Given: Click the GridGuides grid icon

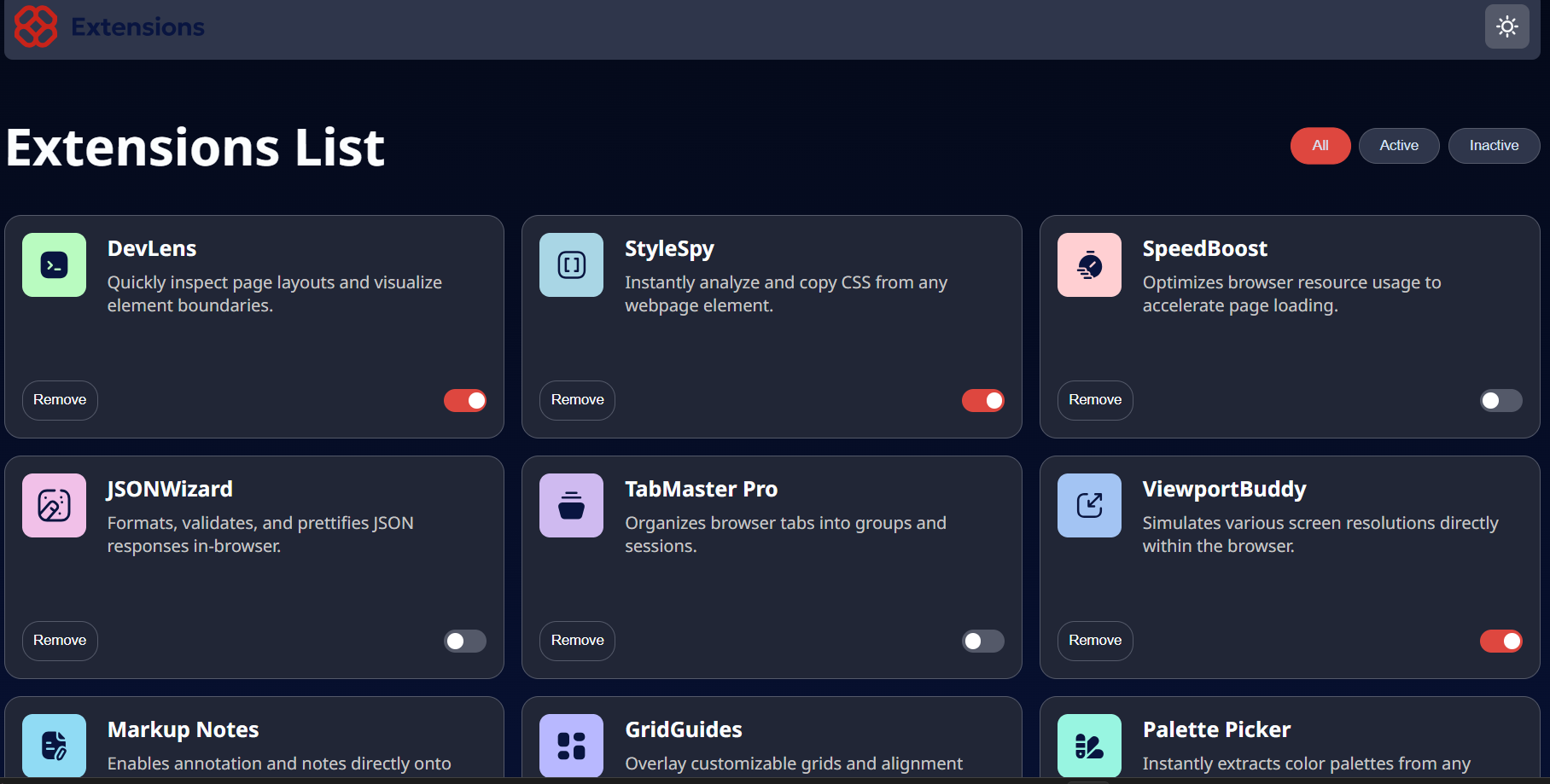Looking at the screenshot, I should pyautogui.click(x=571, y=746).
